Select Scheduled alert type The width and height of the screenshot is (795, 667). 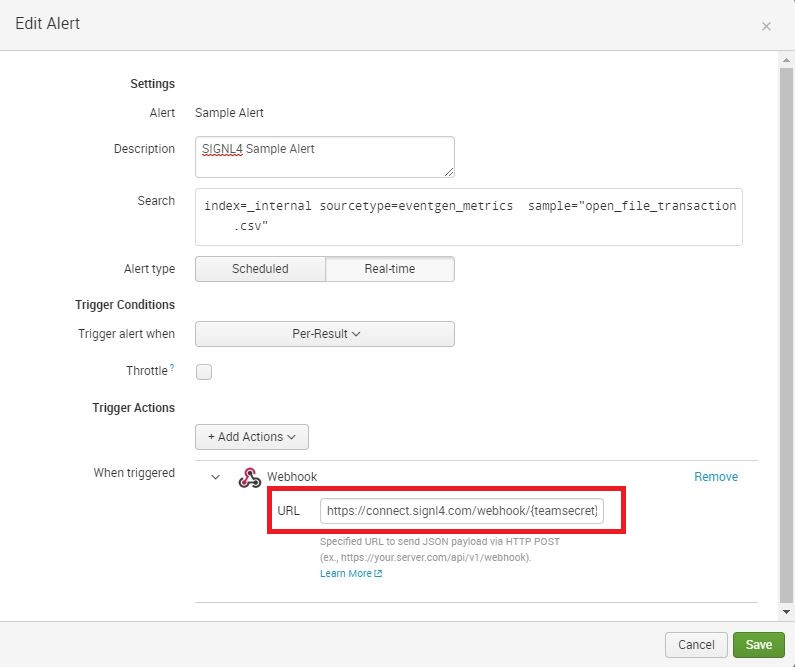260,269
